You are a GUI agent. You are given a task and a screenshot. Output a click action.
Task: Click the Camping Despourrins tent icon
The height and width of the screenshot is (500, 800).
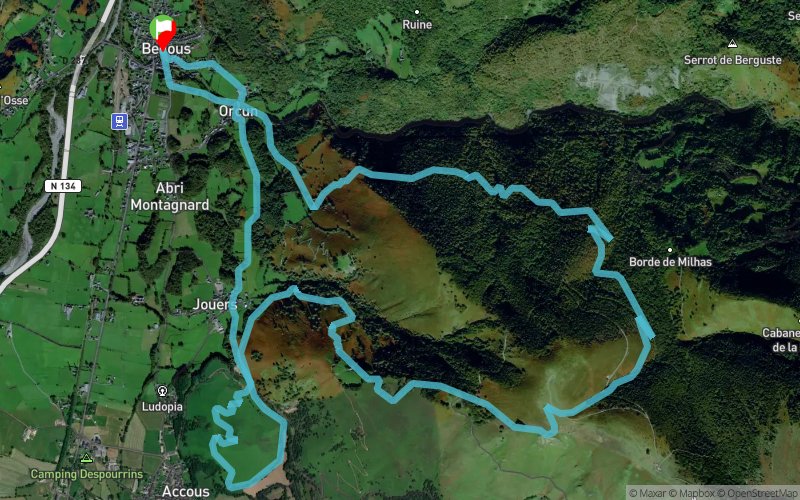pyautogui.click(x=86, y=458)
